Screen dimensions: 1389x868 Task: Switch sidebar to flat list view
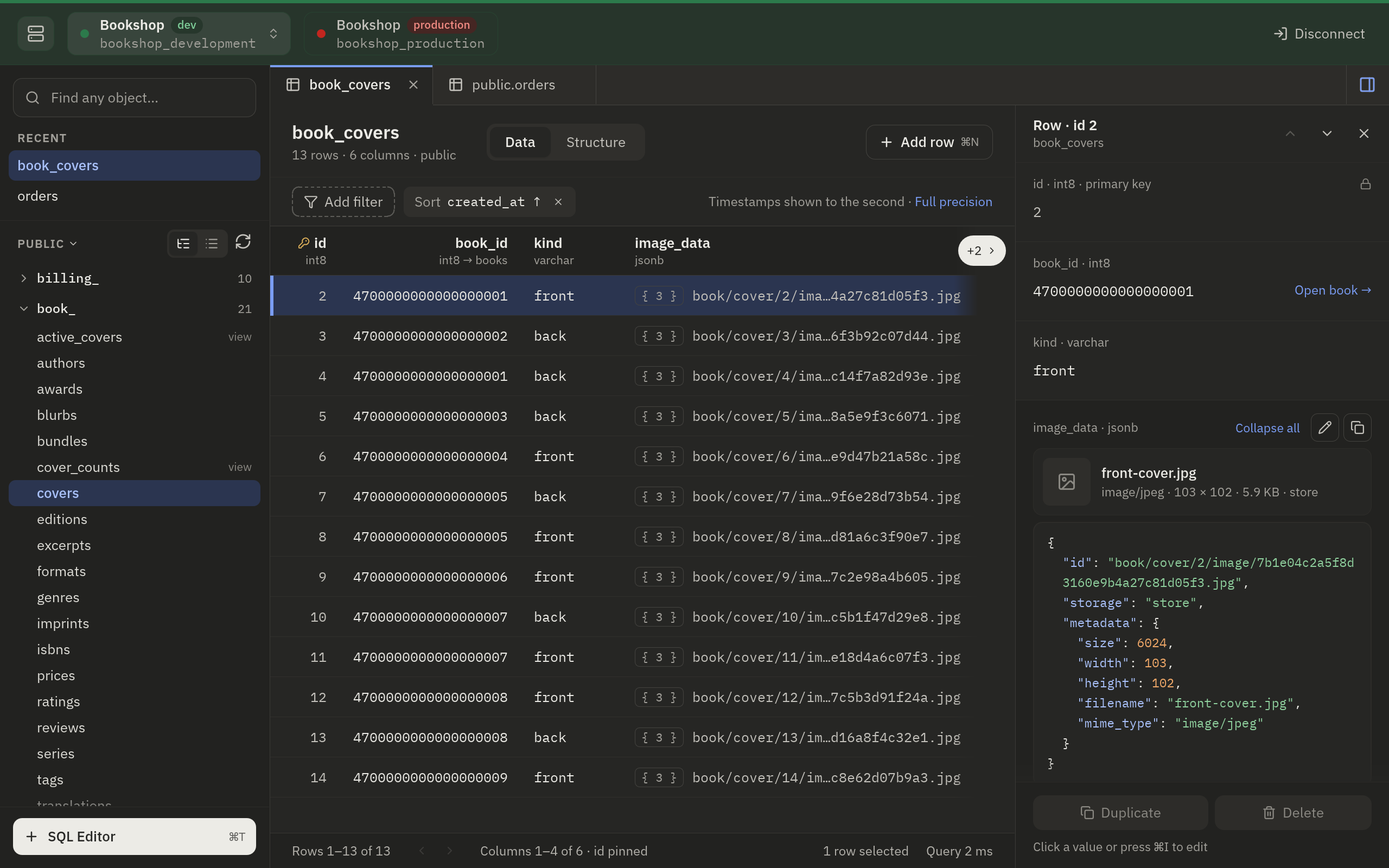tap(212, 244)
